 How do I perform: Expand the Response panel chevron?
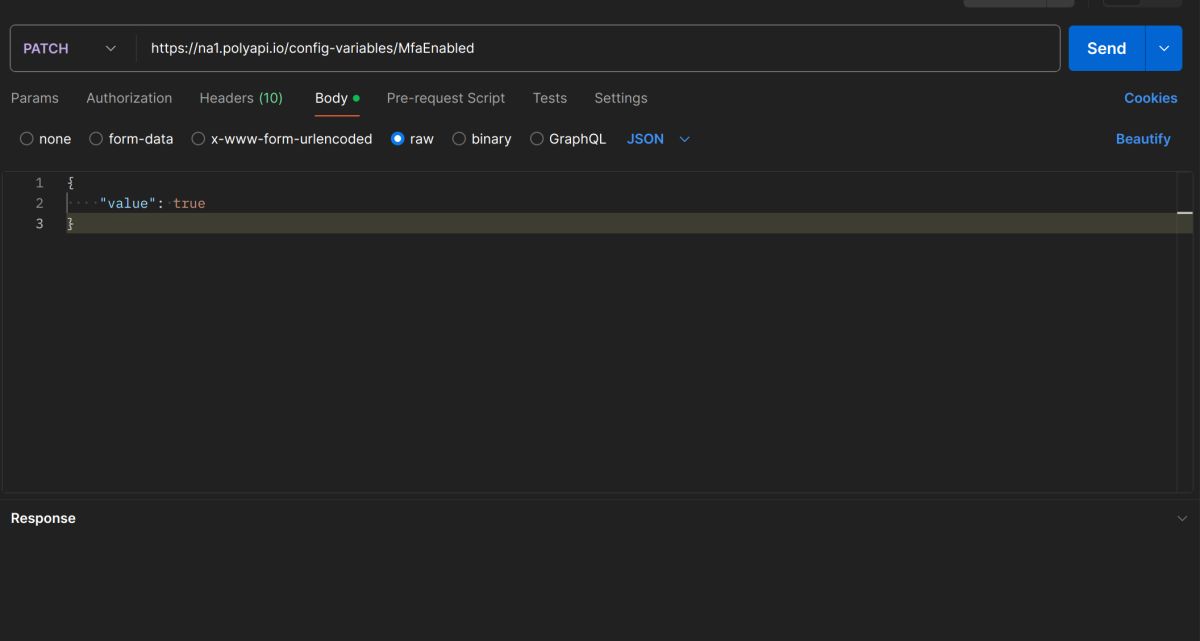[x=1182, y=518]
